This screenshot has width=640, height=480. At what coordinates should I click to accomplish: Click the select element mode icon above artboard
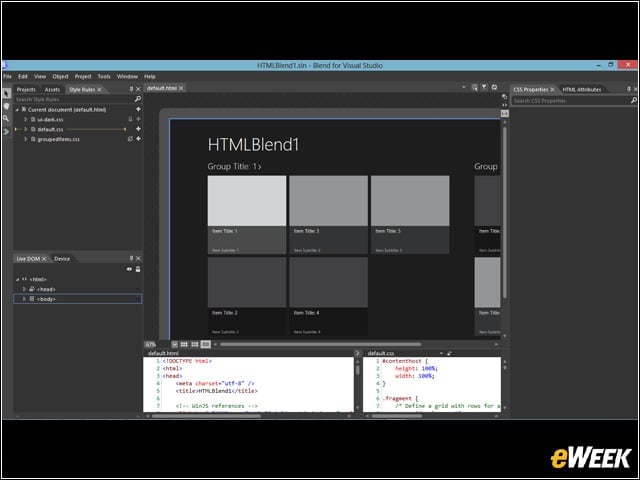(x=474, y=87)
